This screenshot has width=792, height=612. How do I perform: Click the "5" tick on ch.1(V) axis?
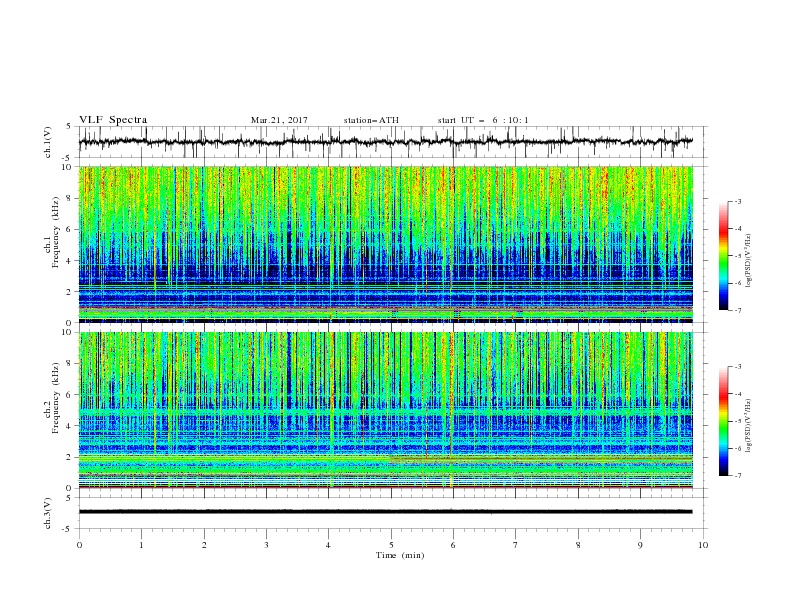tap(69, 127)
